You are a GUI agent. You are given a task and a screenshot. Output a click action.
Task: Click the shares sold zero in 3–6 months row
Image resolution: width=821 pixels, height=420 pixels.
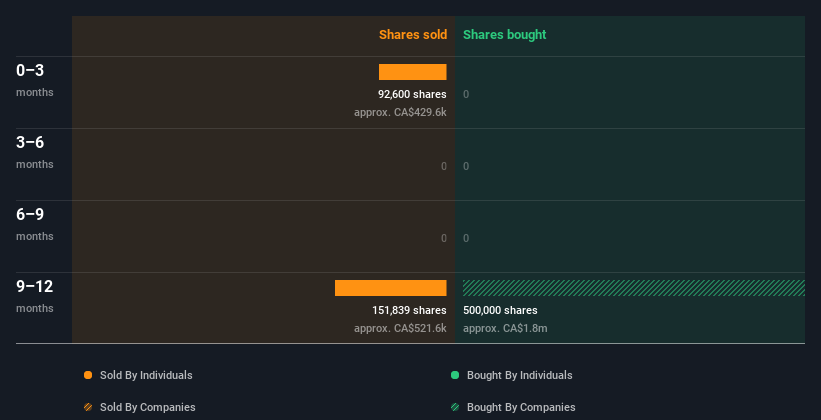coord(444,166)
